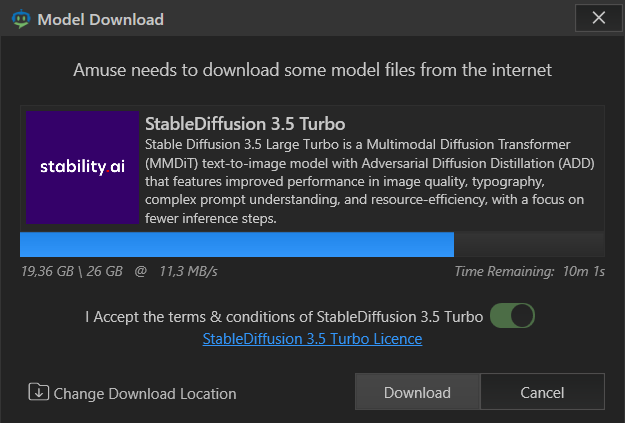Click the 'I Accept the terms' label text
Viewport: 625px width, 423px height.
(x=284, y=317)
